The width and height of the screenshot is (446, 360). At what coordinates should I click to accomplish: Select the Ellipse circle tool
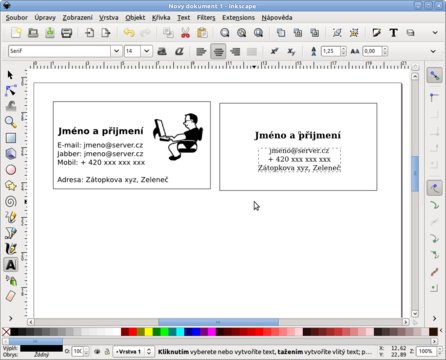point(11,170)
